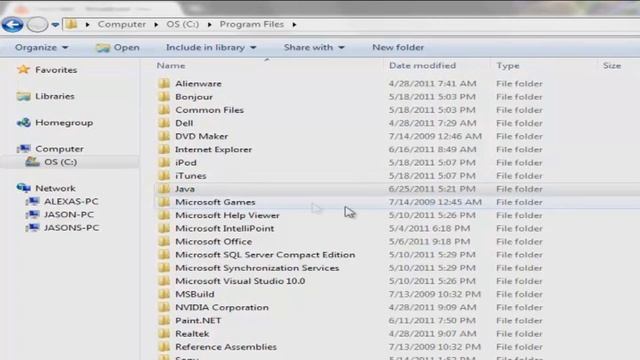This screenshot has width=640, height=360.
Task: Open Include in library dropdown
Action: pyautogui.click(x=211, y=47)
